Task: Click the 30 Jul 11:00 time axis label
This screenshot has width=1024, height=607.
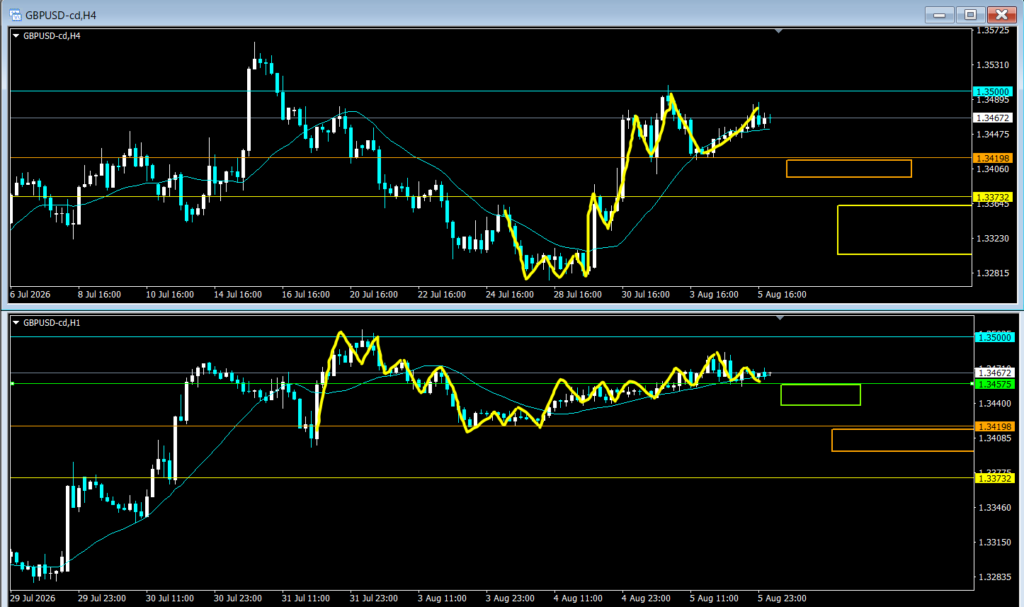Action: [x=170, y=599]
